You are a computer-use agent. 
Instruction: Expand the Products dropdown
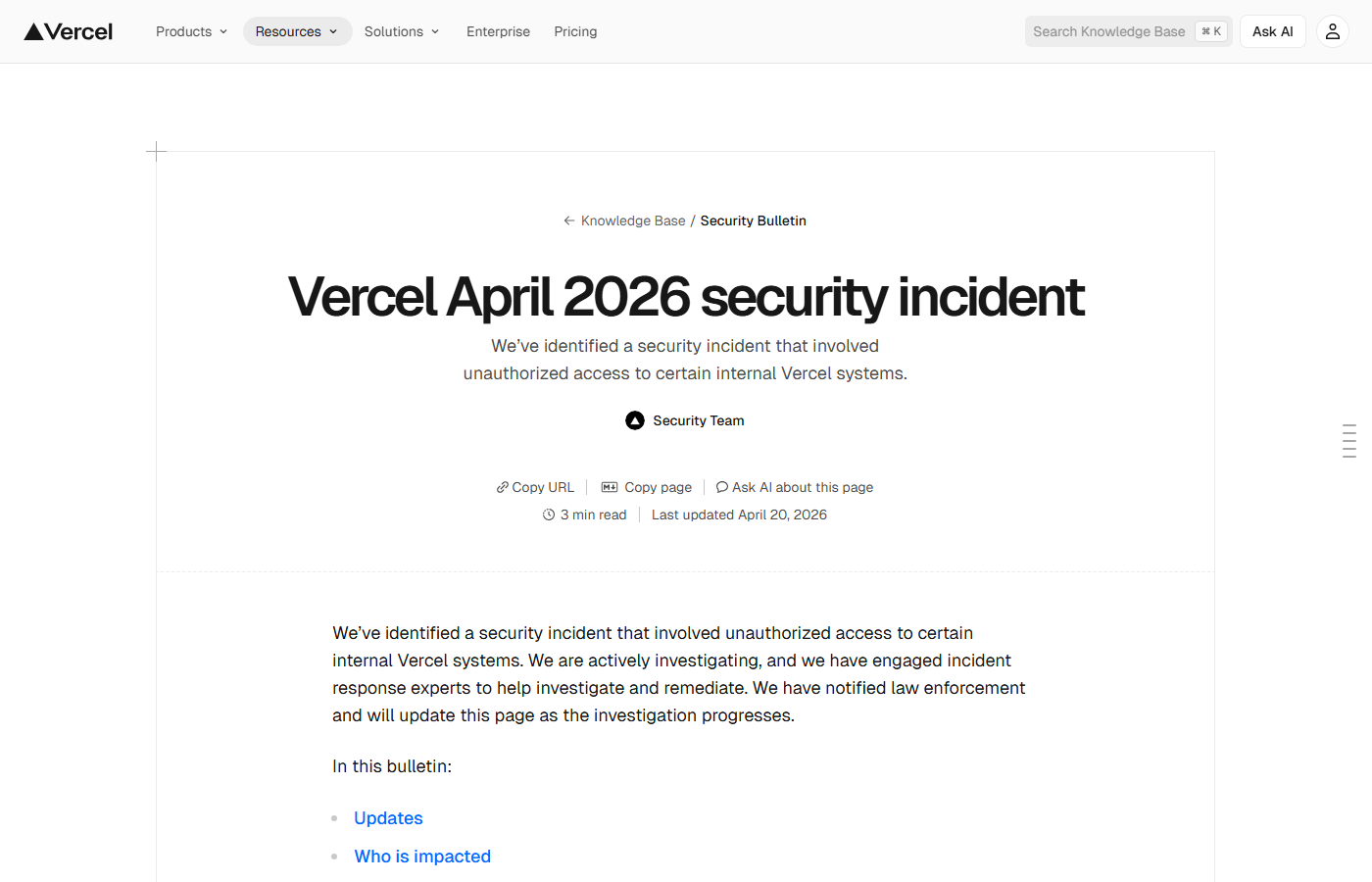tap(190, 30)
